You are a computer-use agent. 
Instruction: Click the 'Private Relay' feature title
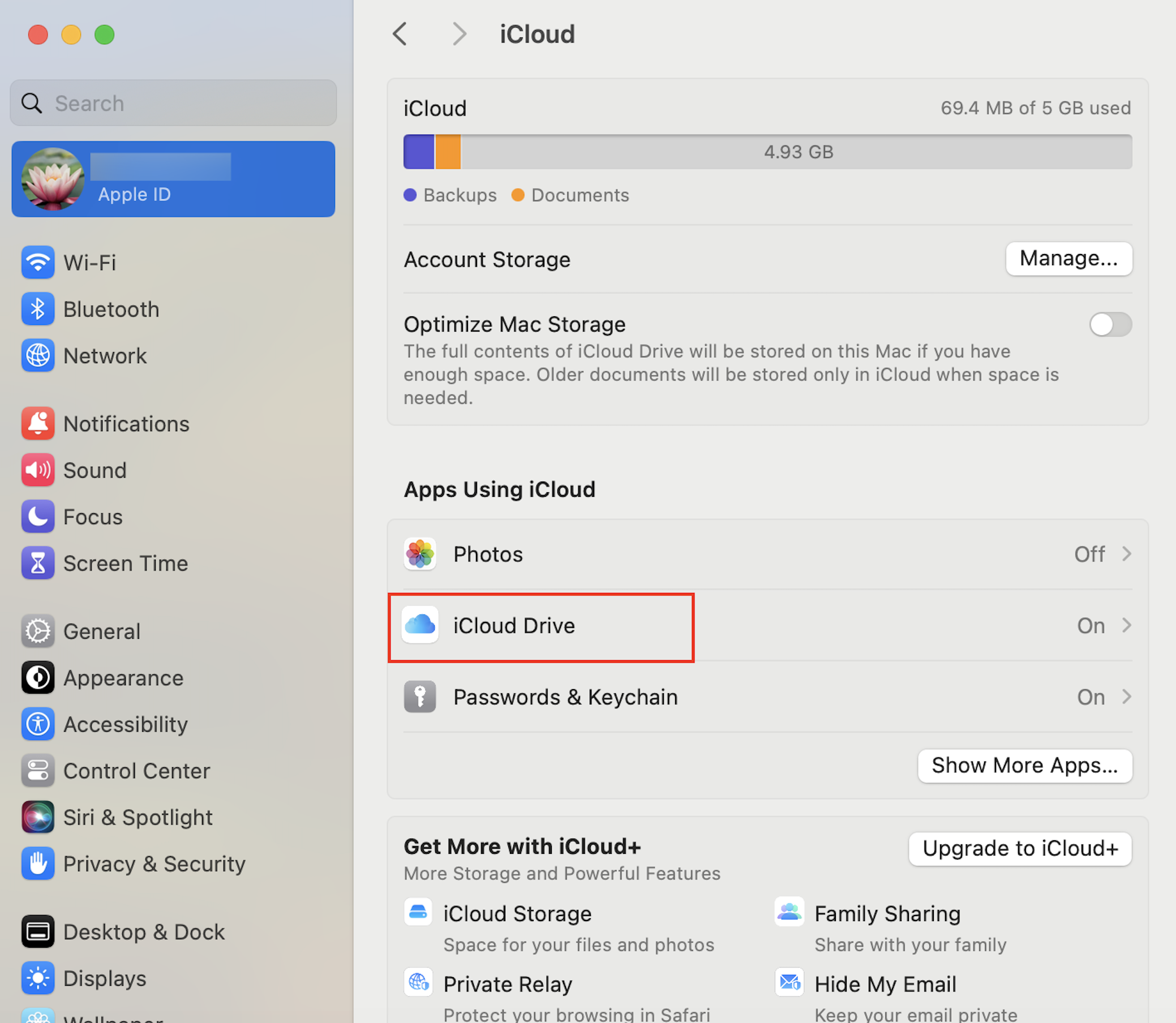[508, 983]
